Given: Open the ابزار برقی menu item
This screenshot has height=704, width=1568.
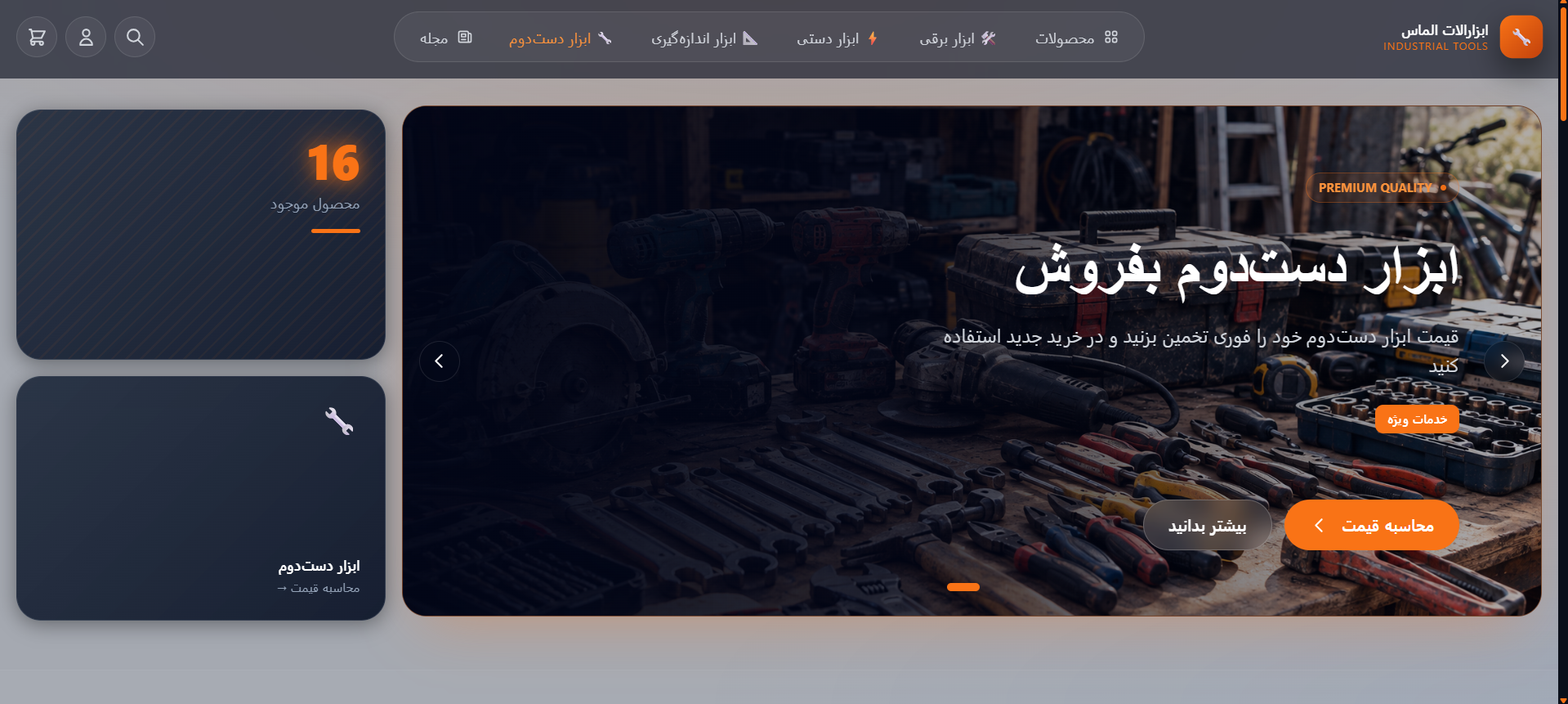Looking at the screenshot, I should pyautogui.click(x=957, y=38).
